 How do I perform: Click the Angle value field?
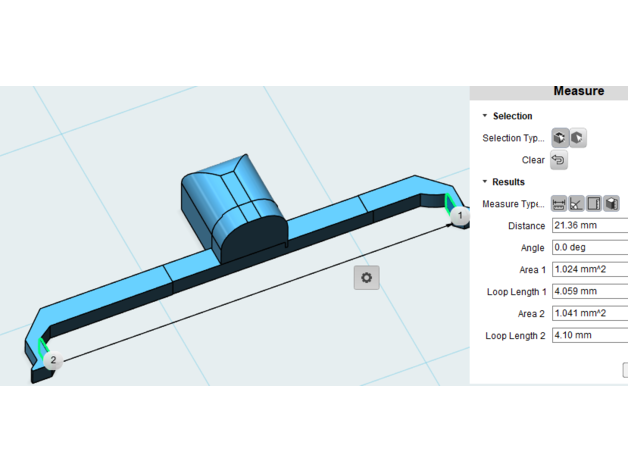point(589,248)
